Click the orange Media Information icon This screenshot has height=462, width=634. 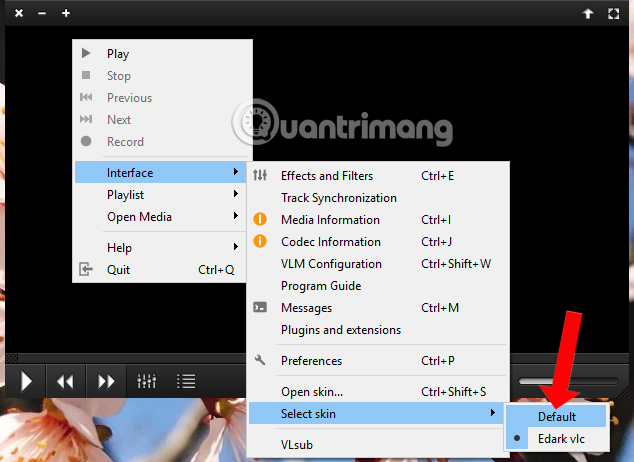click(260, 219)
